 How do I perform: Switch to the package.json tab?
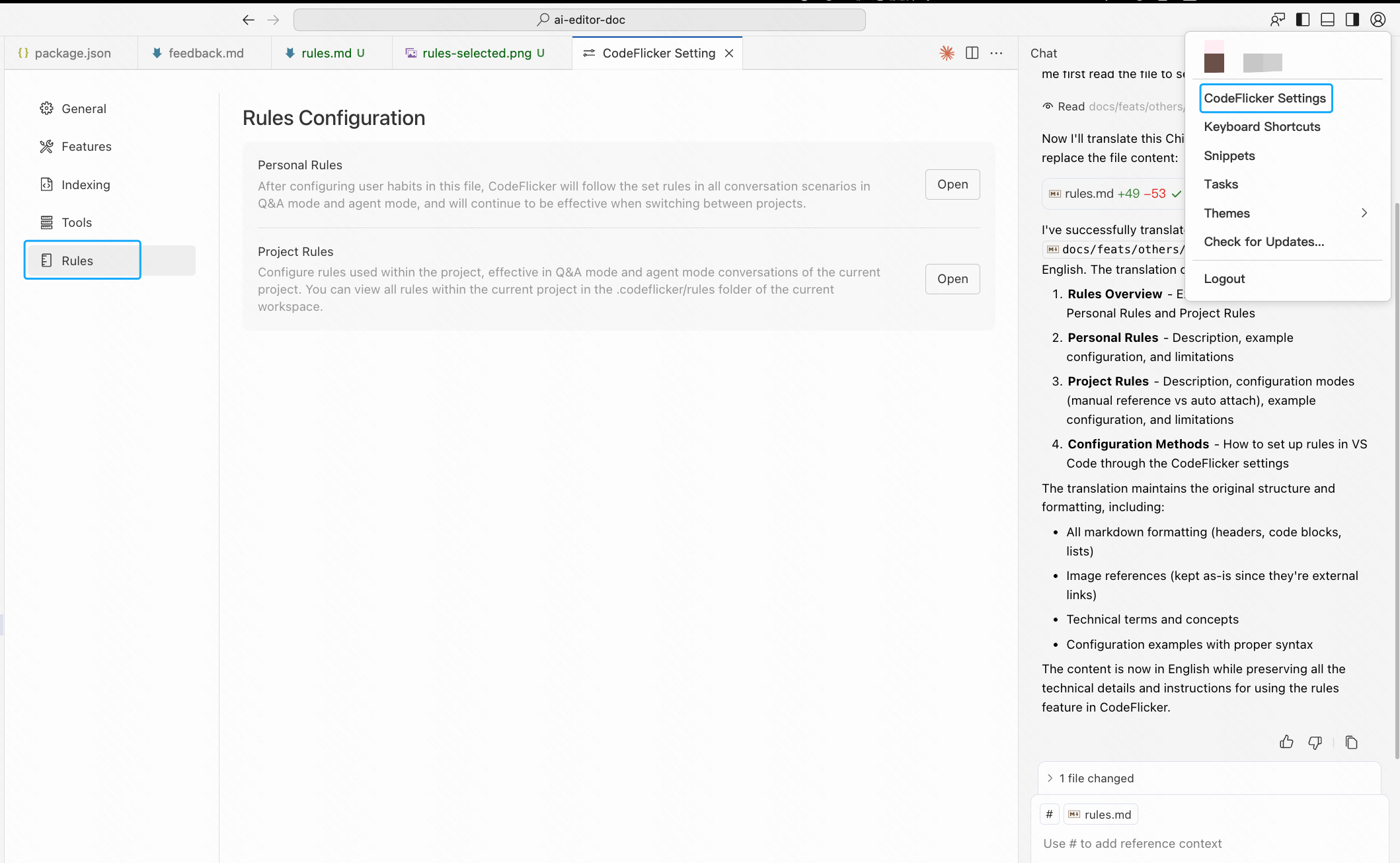[x=71, y=53]
